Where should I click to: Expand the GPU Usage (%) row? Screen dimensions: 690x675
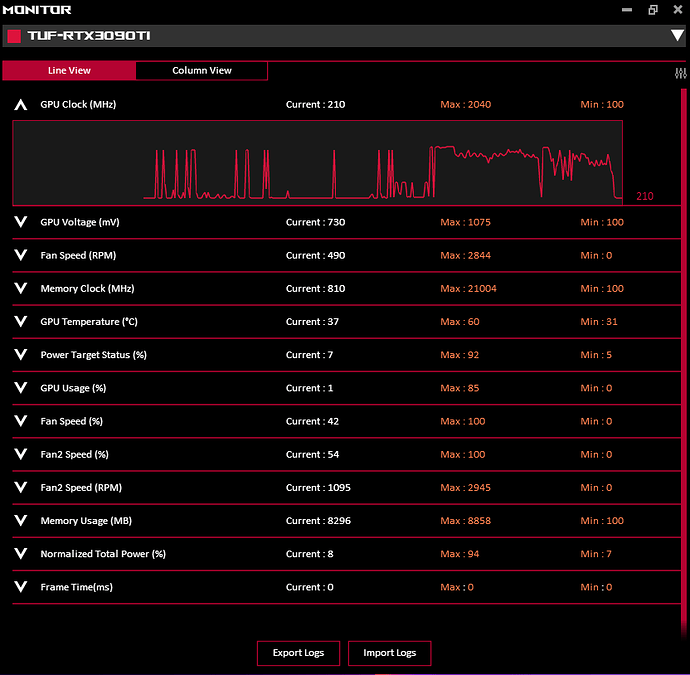pos(20,388)
